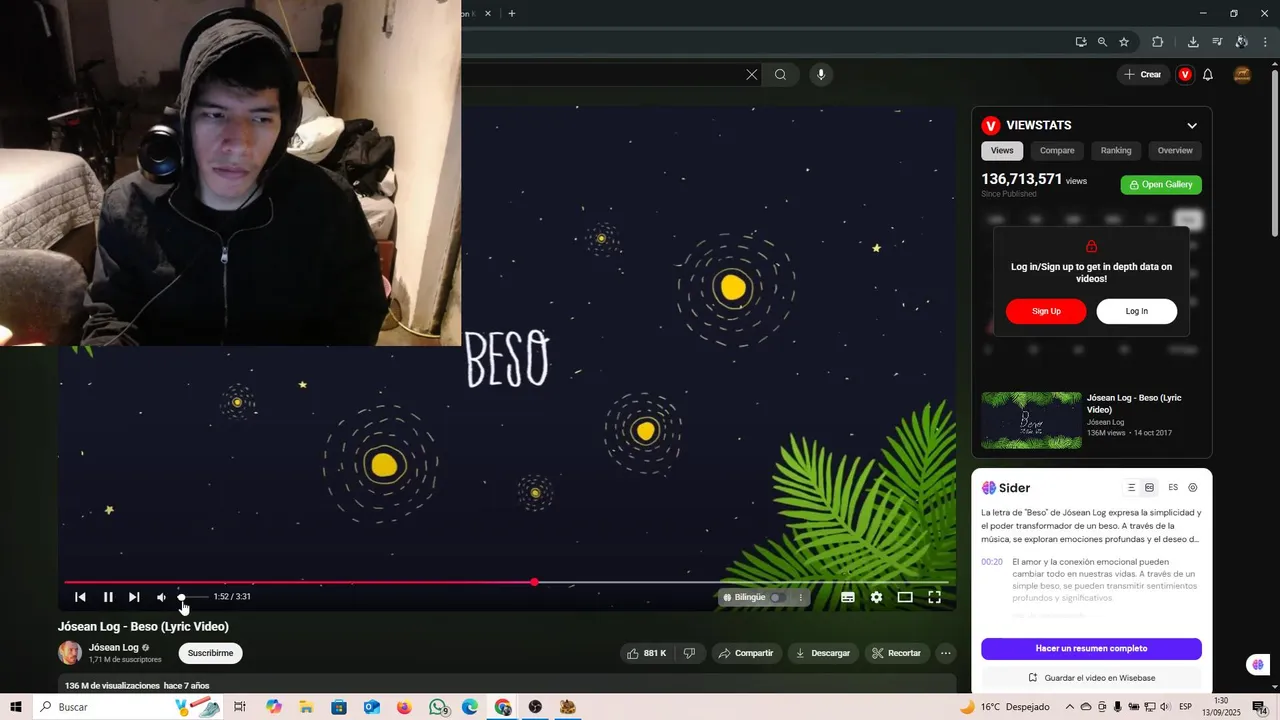Install the page as an app icon
The image size is (1280, 720).
pos(1081,42)
